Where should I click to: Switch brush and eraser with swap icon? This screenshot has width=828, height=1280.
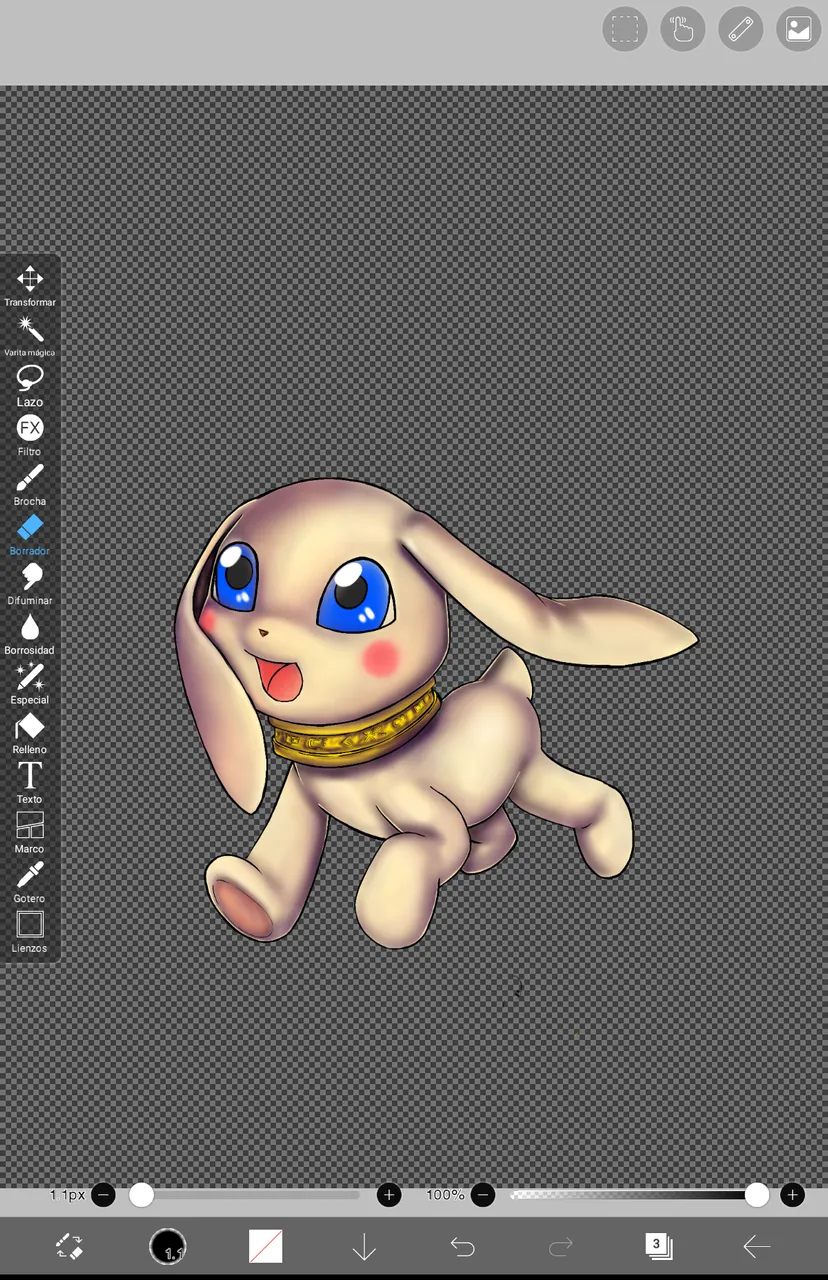[x=69, y=1246]
